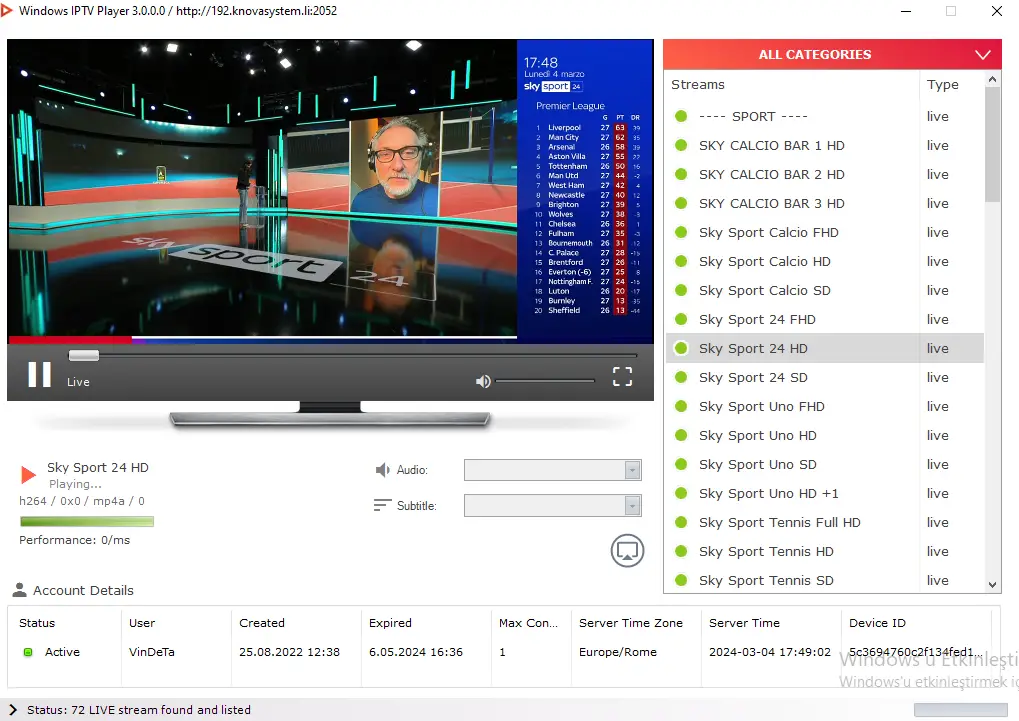The width and height of the screenshot is (1019, 721).
Task: Play Sky Sport Calcio HD
Action: tap(824, 261)
